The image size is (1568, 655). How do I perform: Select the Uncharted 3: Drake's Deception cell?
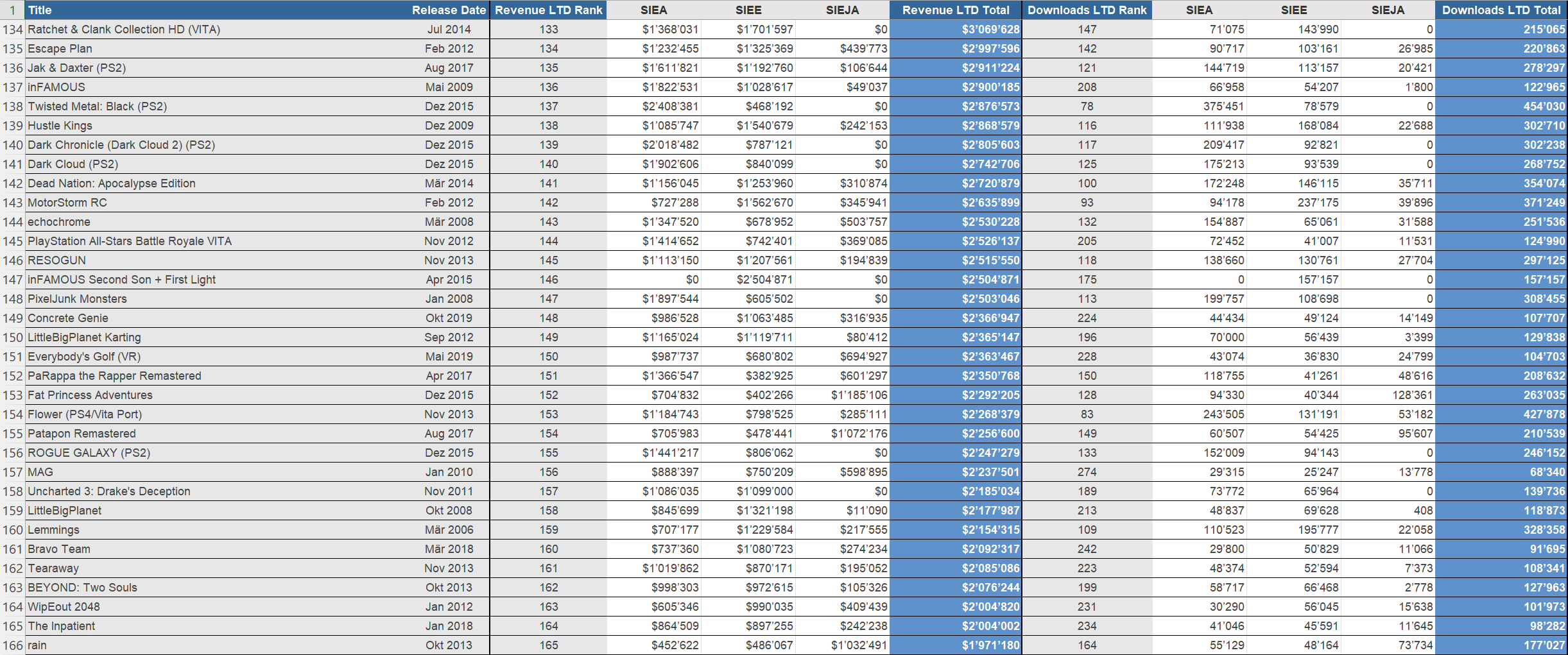pyautogui.click(x=109, y=491)
